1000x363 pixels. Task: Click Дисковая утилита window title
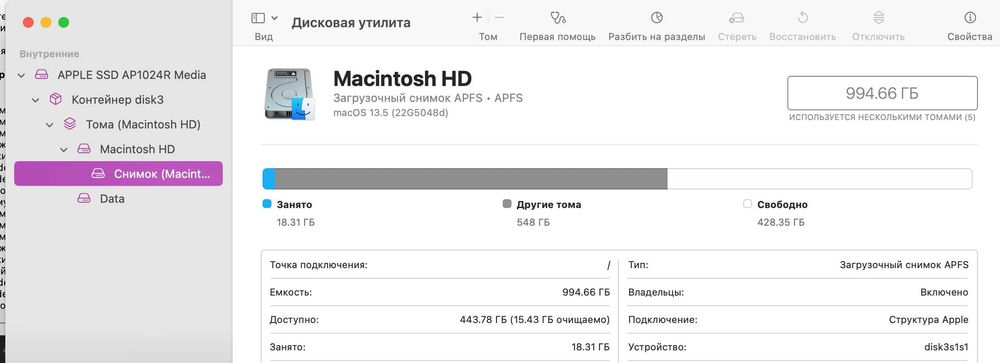click(351, 23)
